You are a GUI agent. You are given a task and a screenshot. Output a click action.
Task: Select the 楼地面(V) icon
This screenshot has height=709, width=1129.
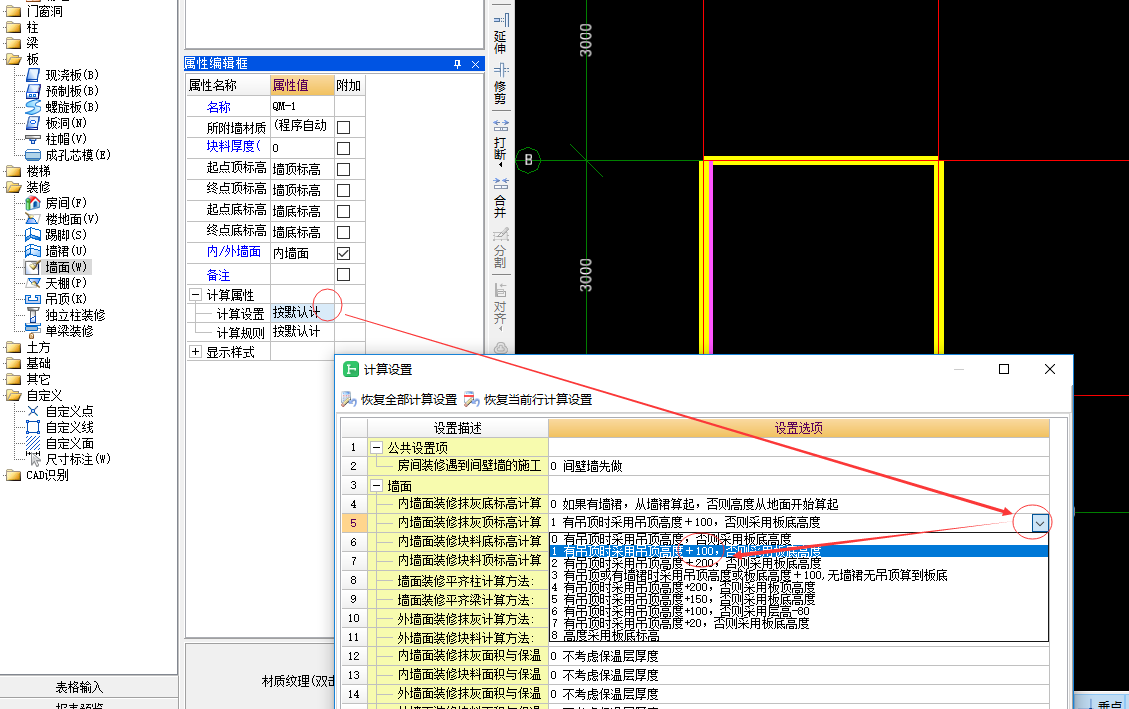(x=33, y=219)
